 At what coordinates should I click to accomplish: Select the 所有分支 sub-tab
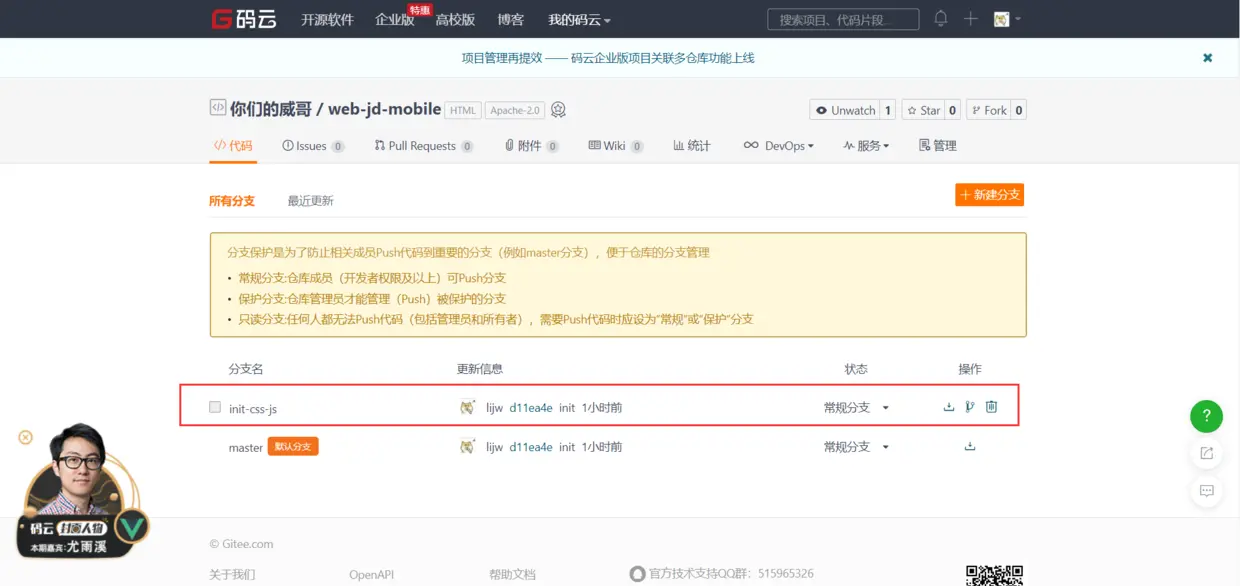pyautogui.click(x=232, y=201)
